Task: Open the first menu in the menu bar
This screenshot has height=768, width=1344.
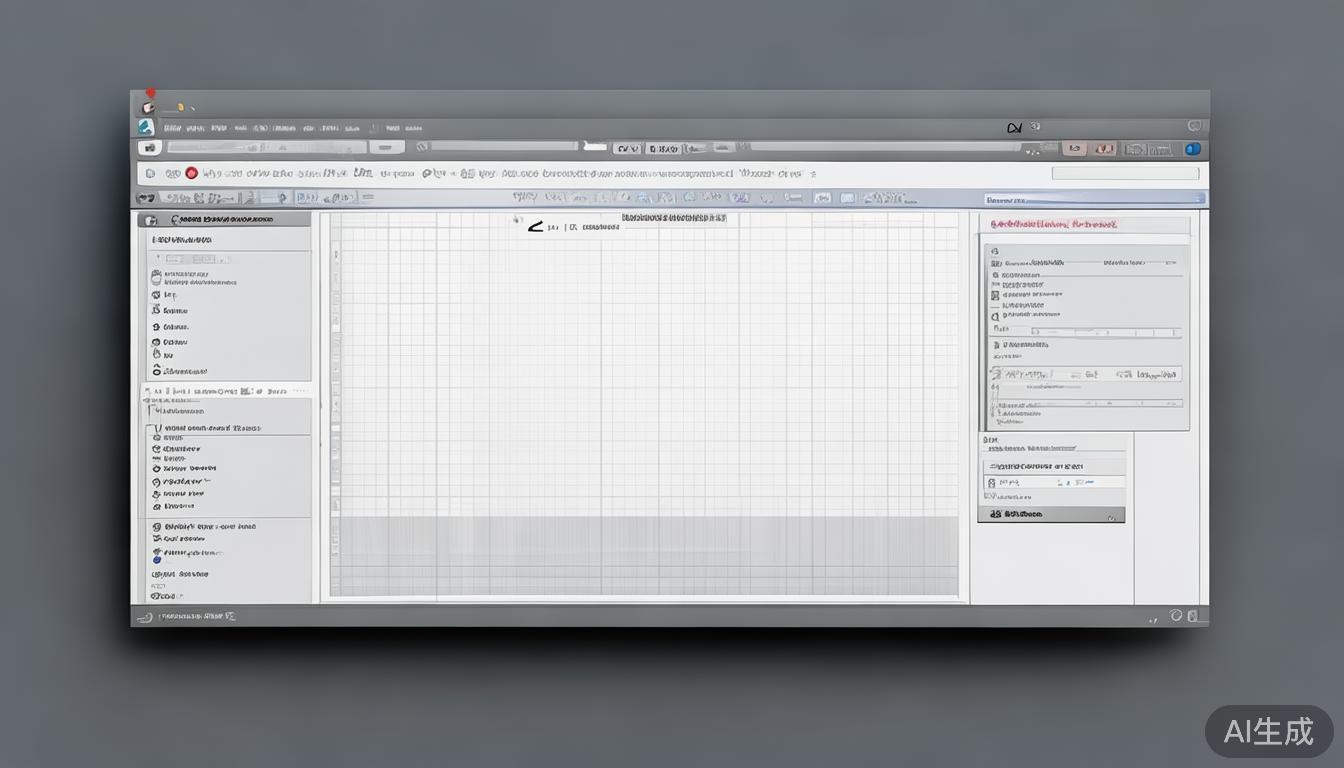Action: (172, 128)
